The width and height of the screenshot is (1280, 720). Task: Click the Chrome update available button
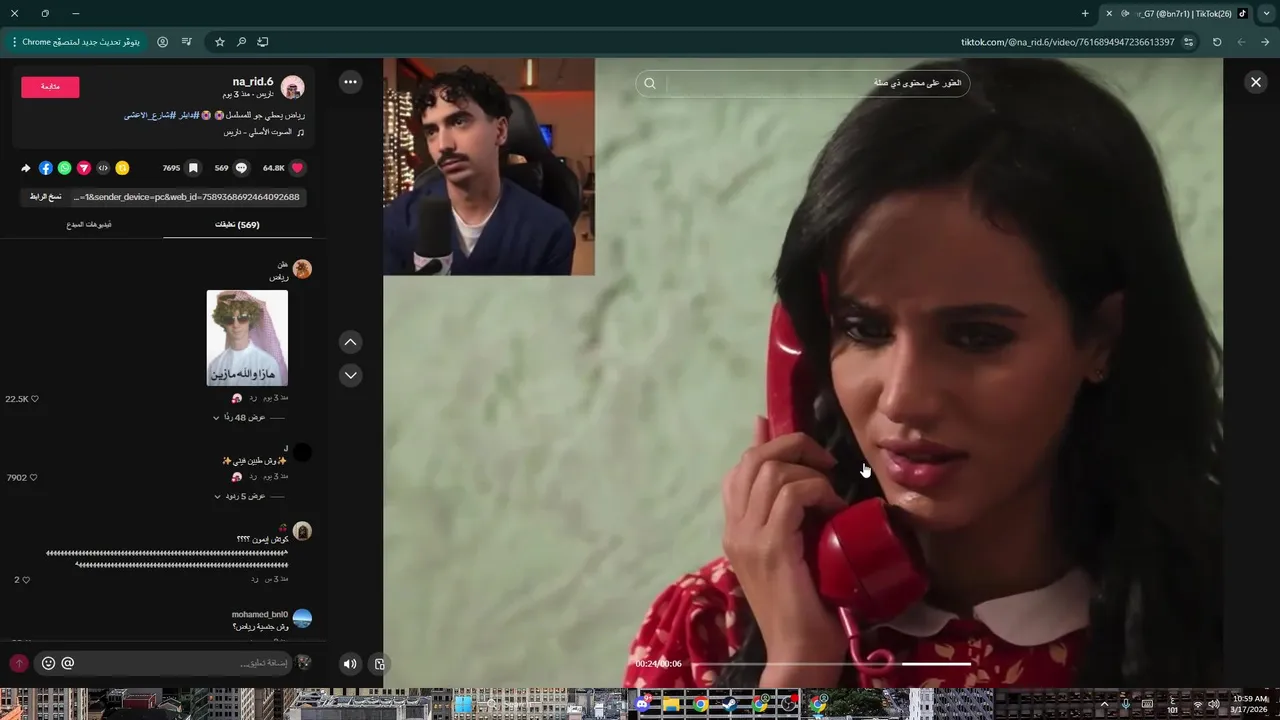coord(76,42)
